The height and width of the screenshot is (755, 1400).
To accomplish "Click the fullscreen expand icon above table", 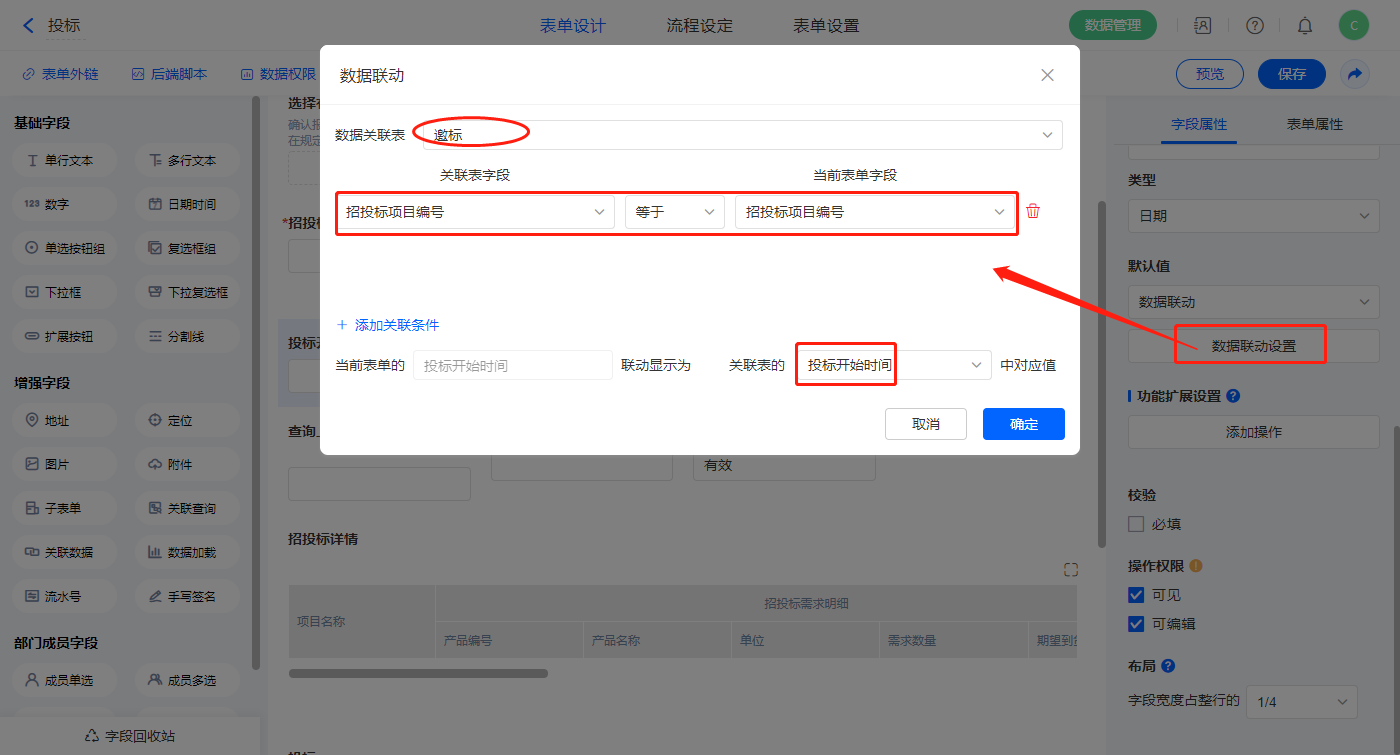I will pos(1071,570).
